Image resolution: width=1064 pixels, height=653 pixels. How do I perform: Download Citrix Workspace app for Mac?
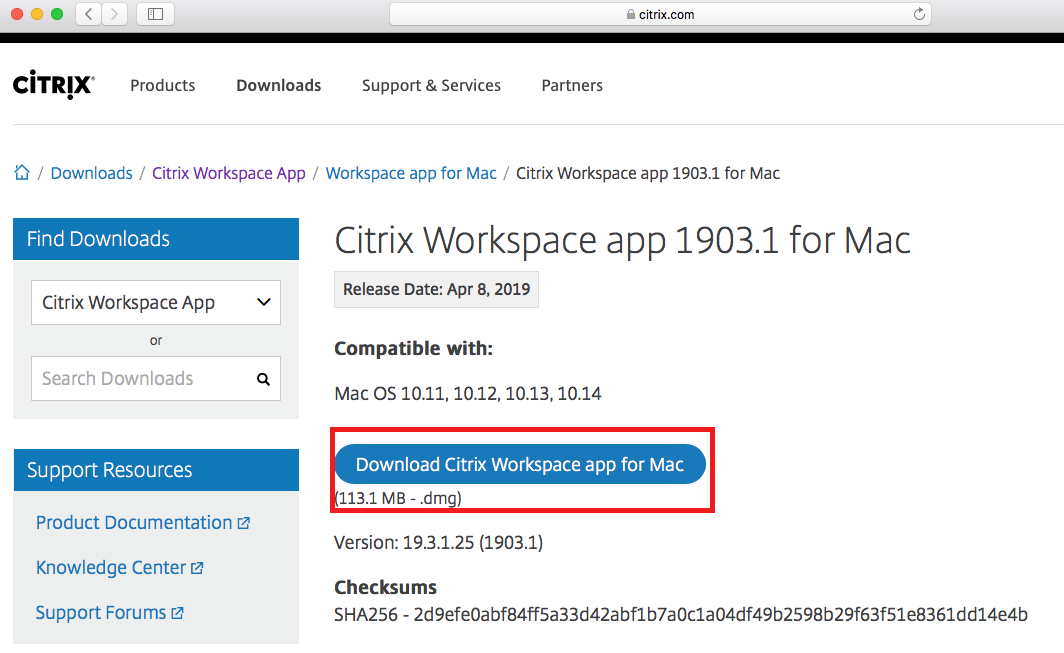(520, 464)
